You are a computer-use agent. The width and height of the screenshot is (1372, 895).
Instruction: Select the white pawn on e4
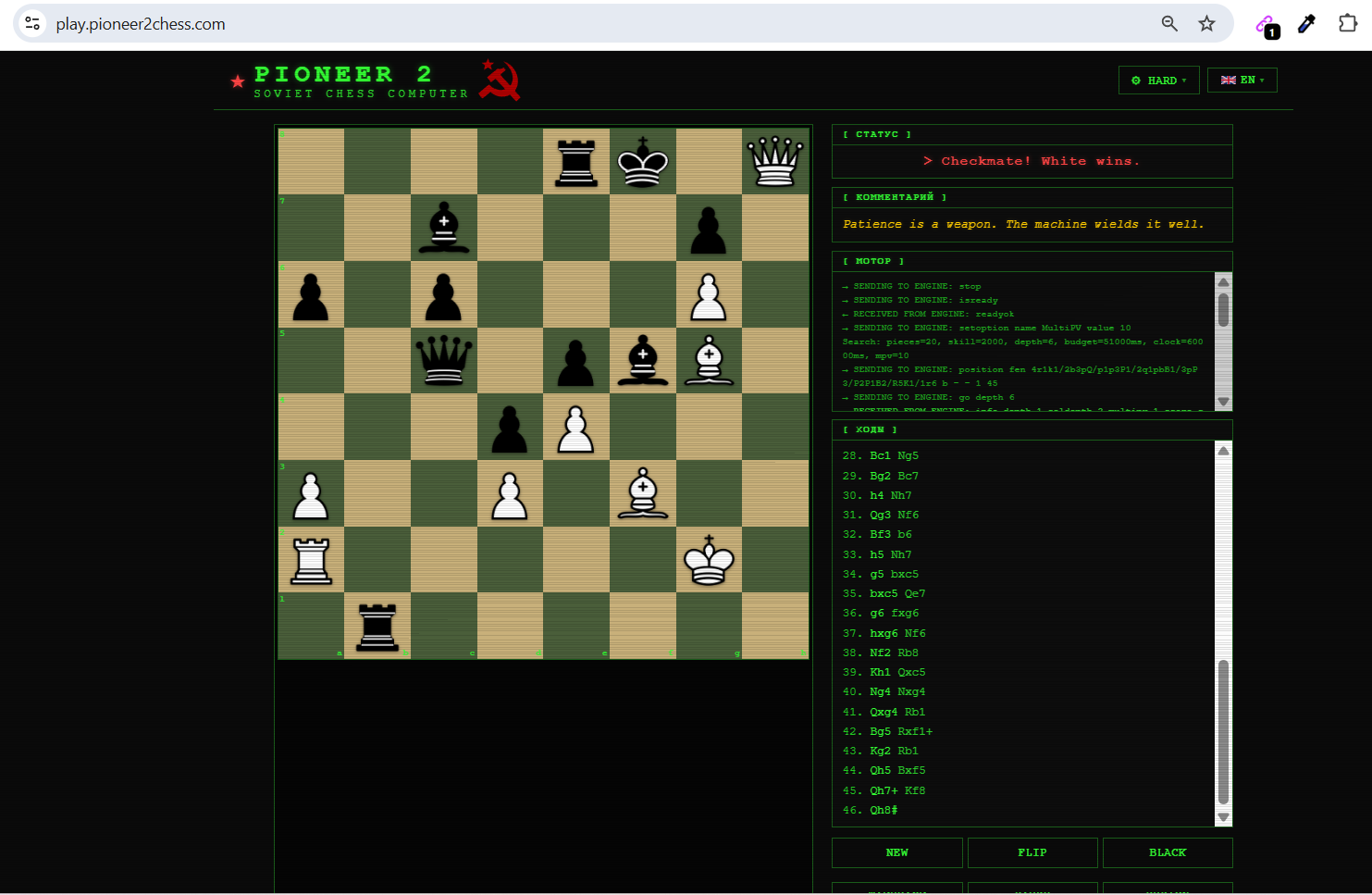tap(576, 429)
